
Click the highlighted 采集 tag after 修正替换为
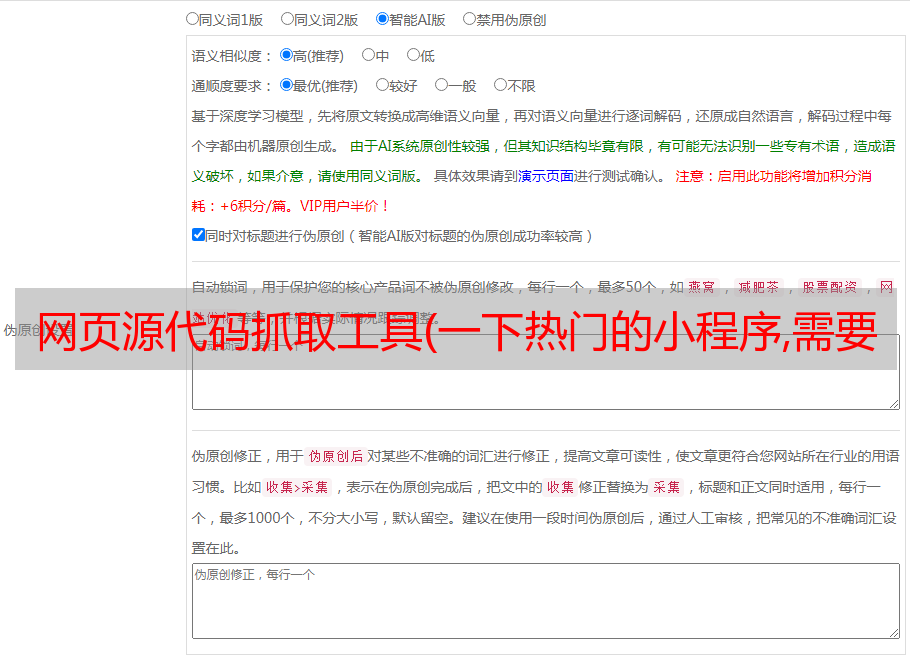666,487
